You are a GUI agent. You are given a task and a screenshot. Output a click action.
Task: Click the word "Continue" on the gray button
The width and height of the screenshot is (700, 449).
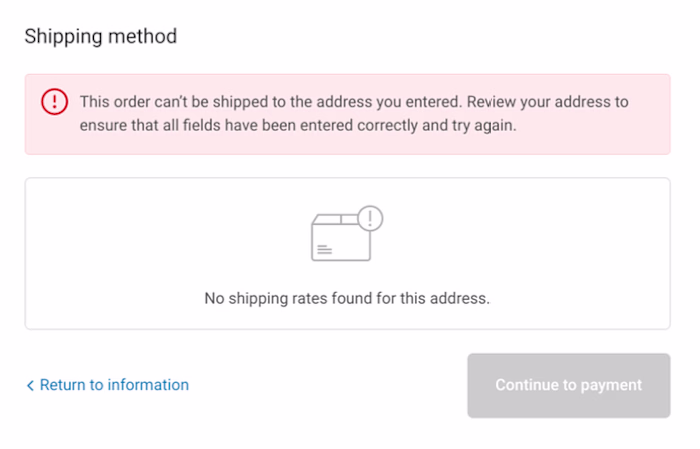point(527,385)
